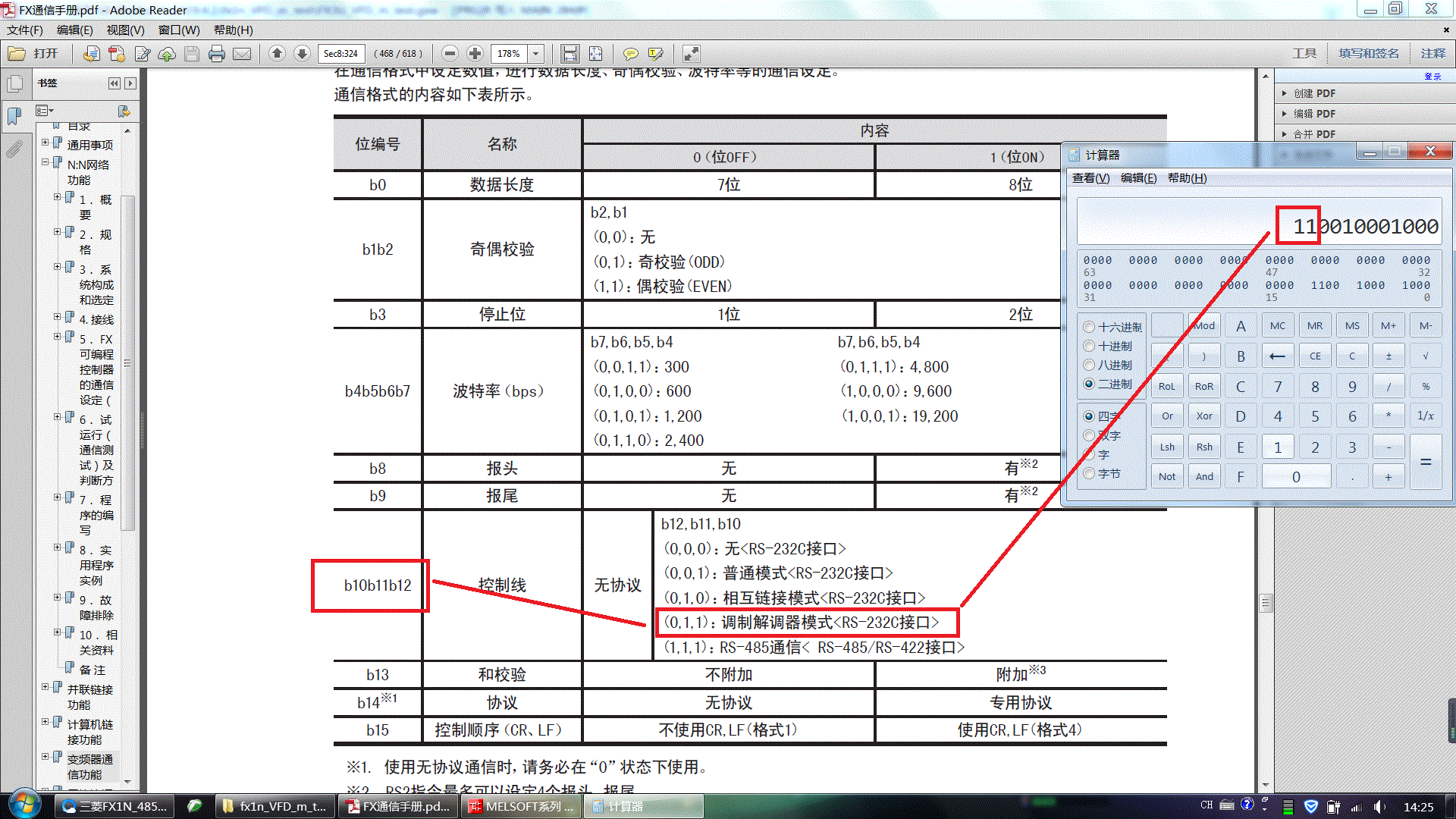Select the 十六进制 hexadecimal radio button
Screen dimensions: 1456x819
tap(1089, 327)
